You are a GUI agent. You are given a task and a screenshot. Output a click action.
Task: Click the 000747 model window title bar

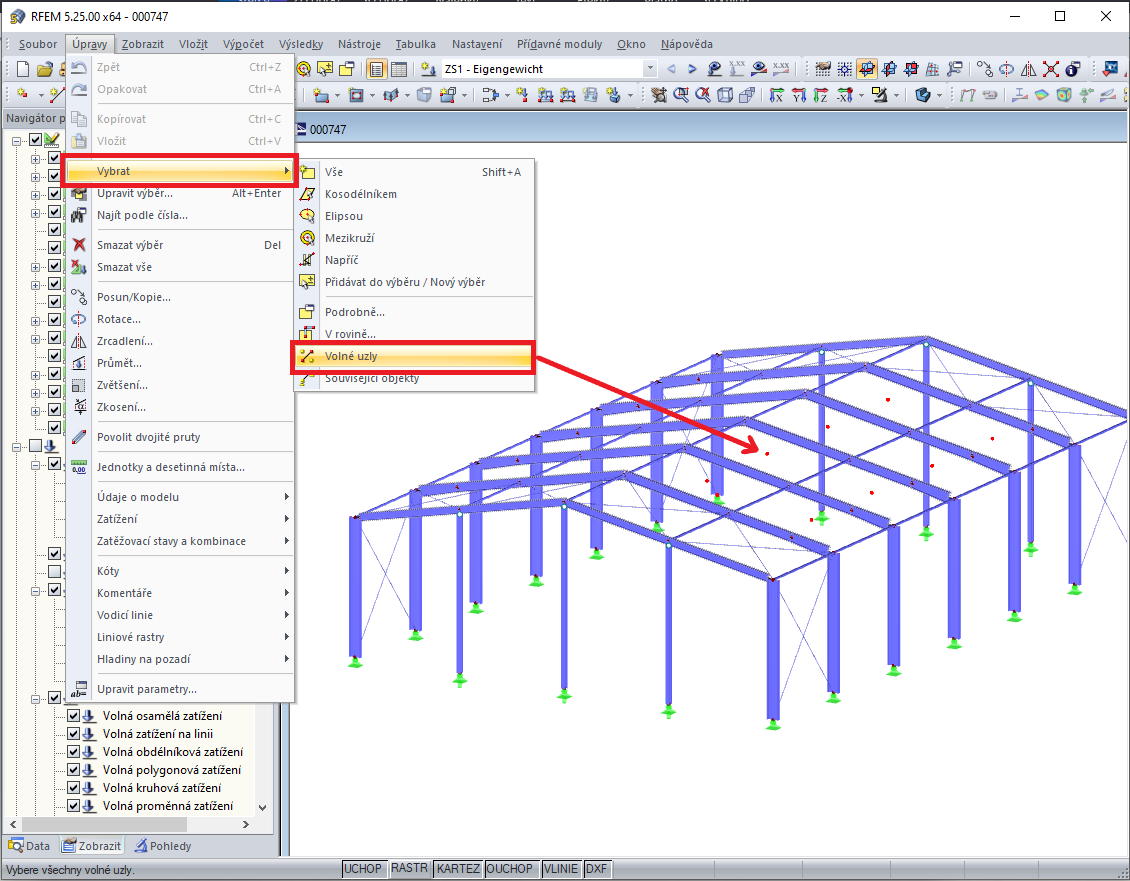pyautogui.click(x=710, y=130)
